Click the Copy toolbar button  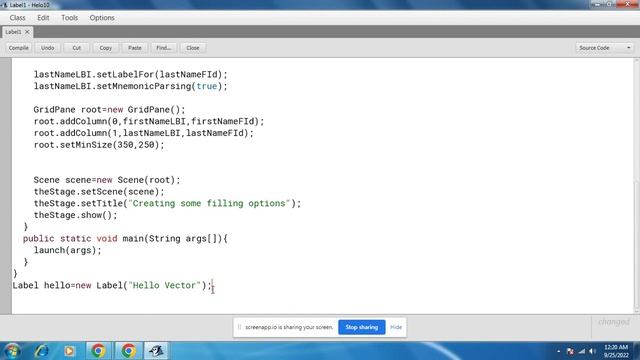click(x=106, y=48)
